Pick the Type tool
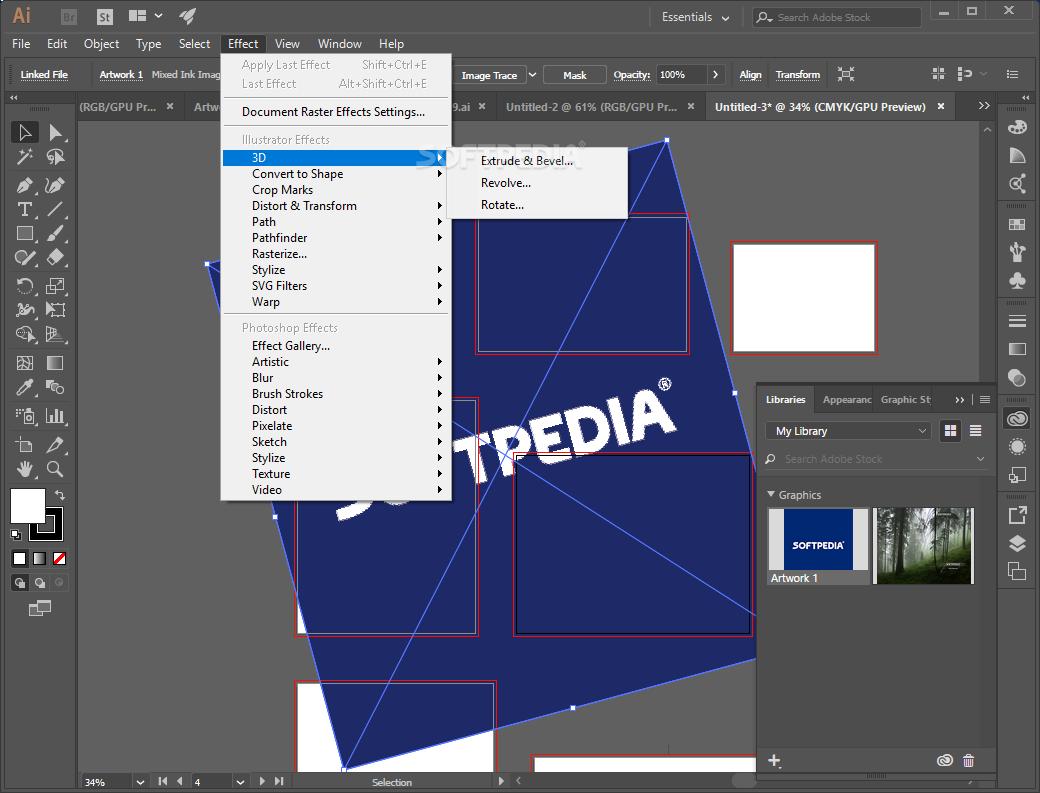The image size is (1040, 793). (x=25, y=210)
